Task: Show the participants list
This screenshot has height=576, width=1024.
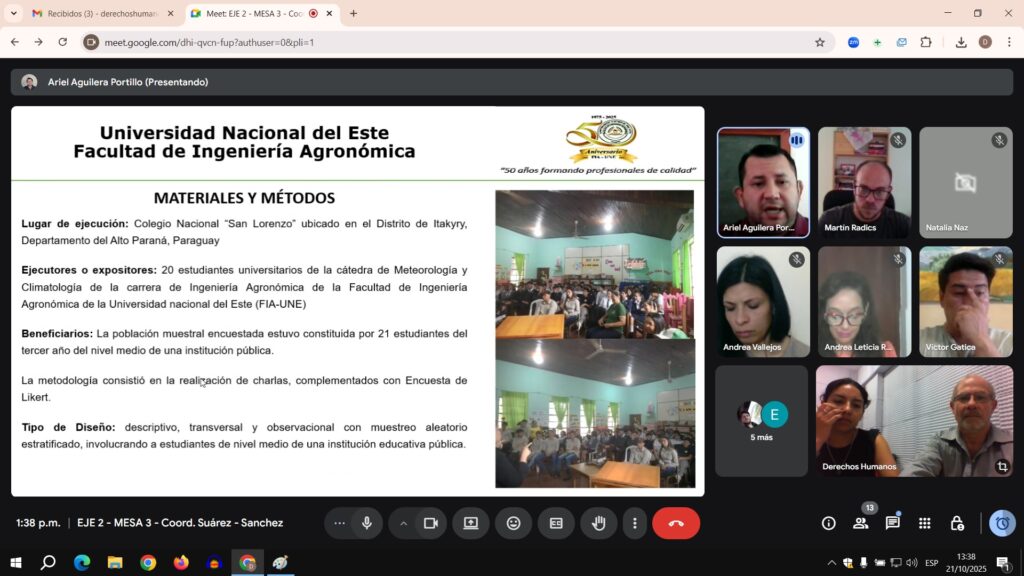Action: 861,522
